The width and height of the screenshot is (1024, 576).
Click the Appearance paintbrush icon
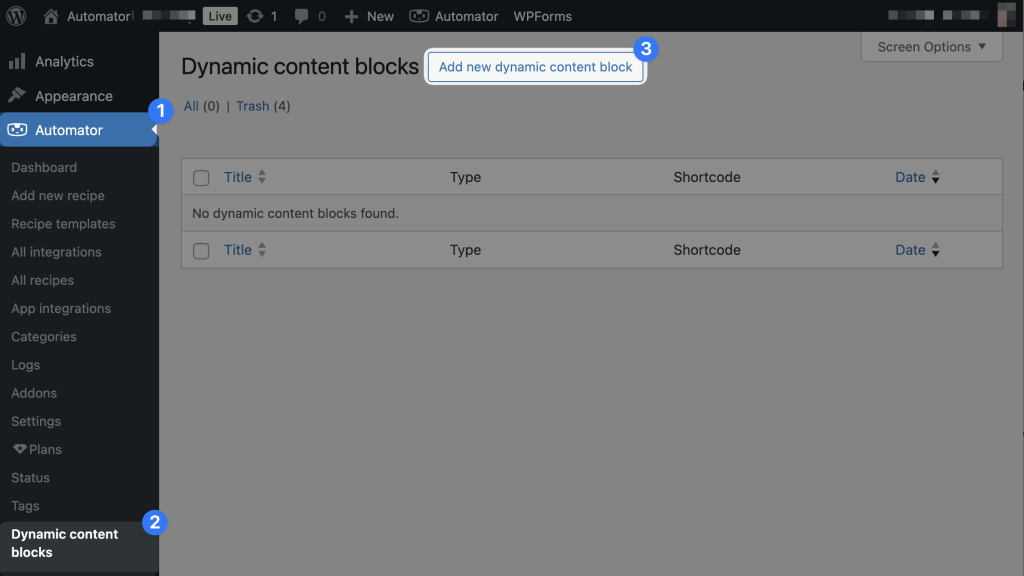(x=17, y=95)
